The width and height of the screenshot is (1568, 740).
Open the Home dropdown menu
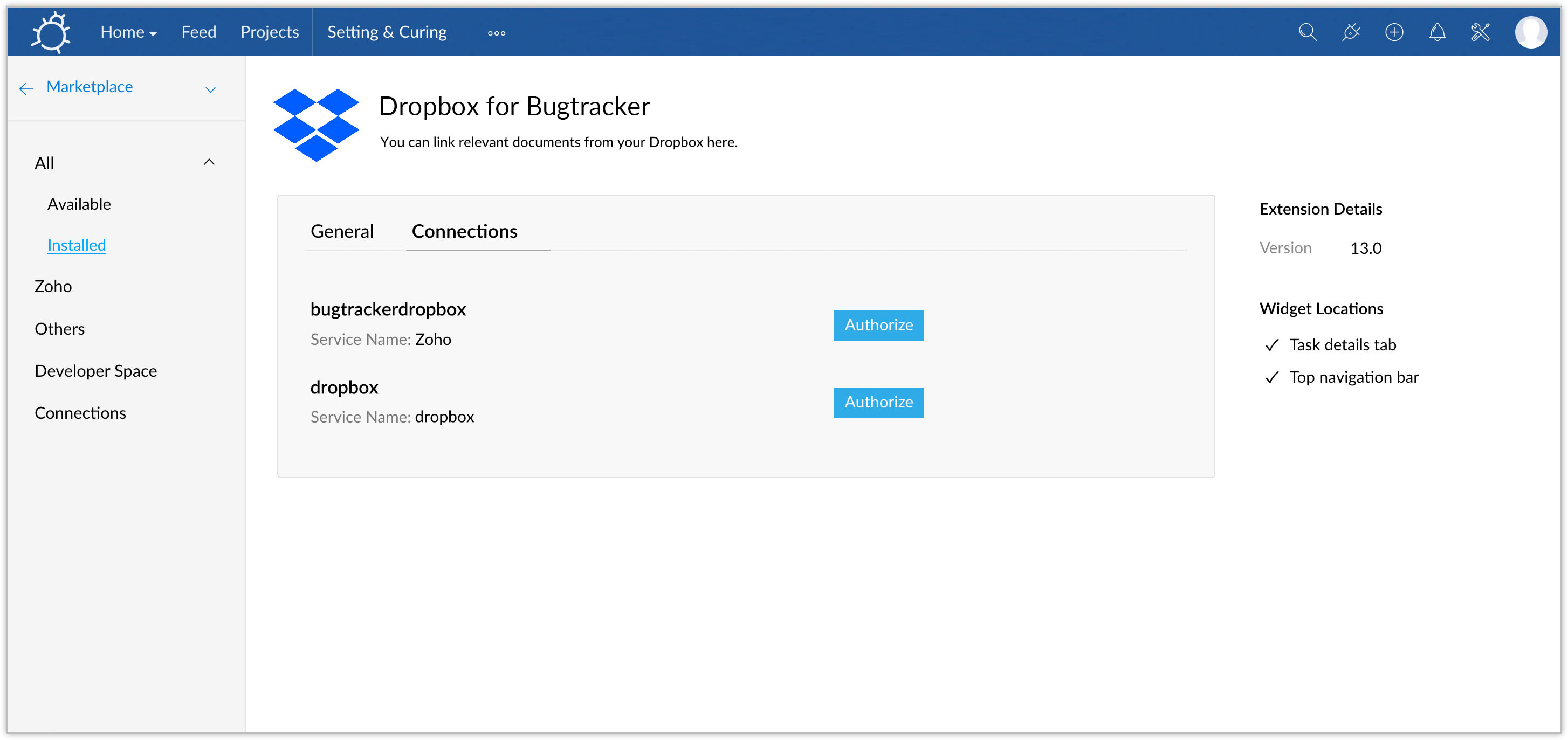coord(128,32)
